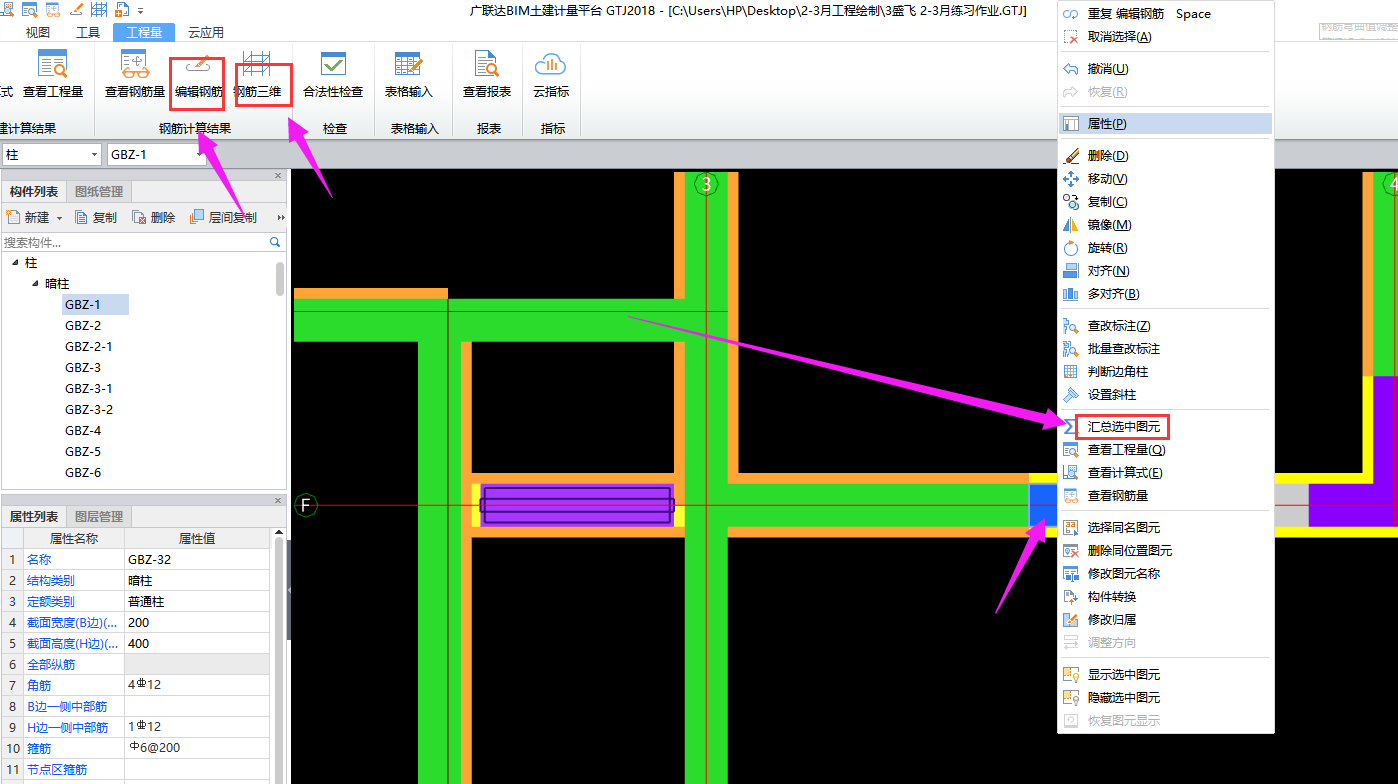Close the component list panel
1398x784 pixels.
[279, 176]
